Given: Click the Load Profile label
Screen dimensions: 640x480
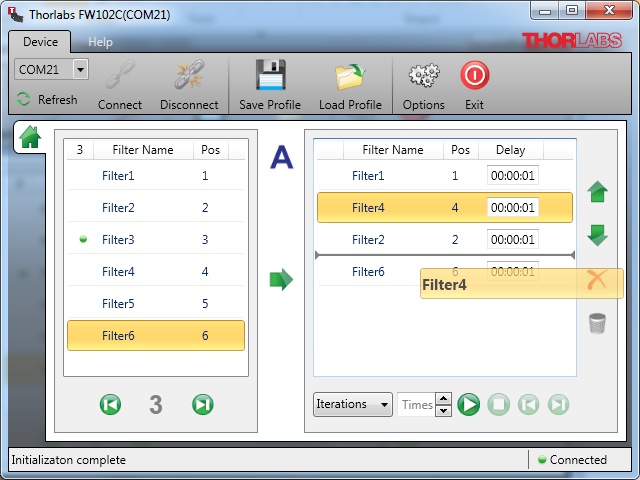Looking at the screenshot, I should (350, 105).
